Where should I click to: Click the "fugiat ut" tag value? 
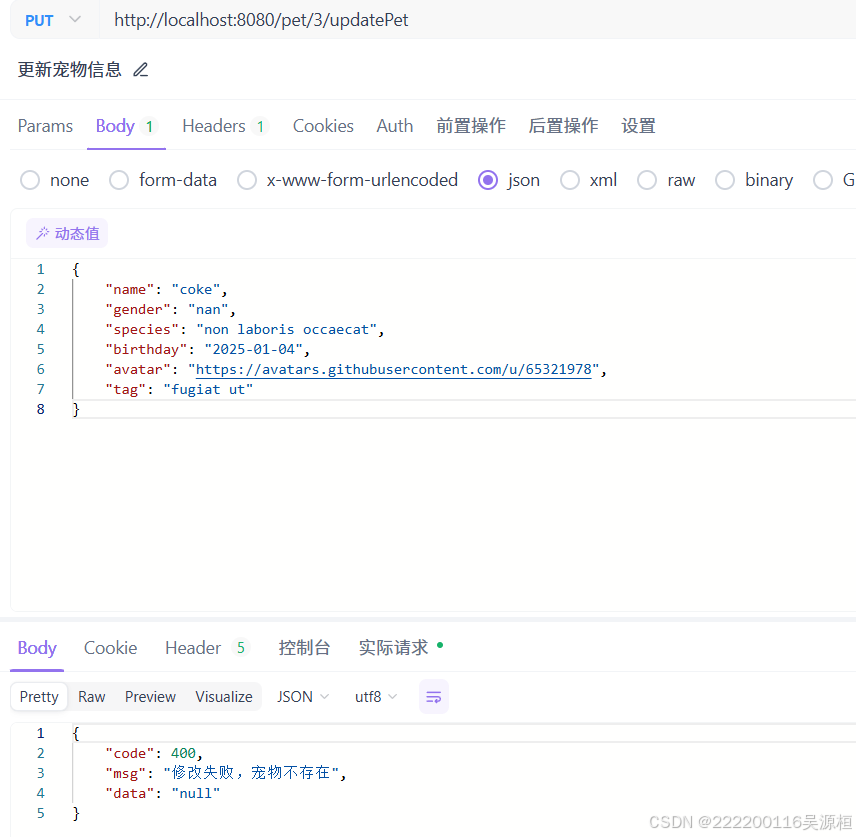point(208,390)
